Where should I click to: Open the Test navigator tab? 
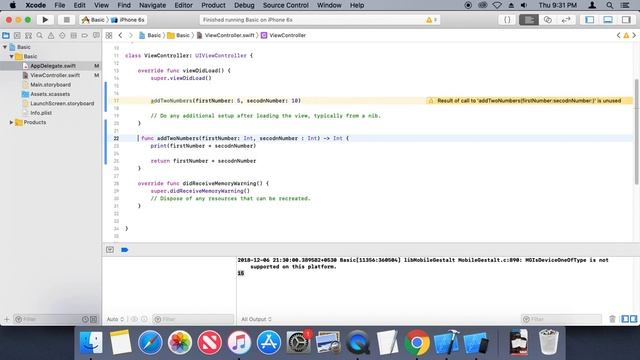tap(62, 36)
